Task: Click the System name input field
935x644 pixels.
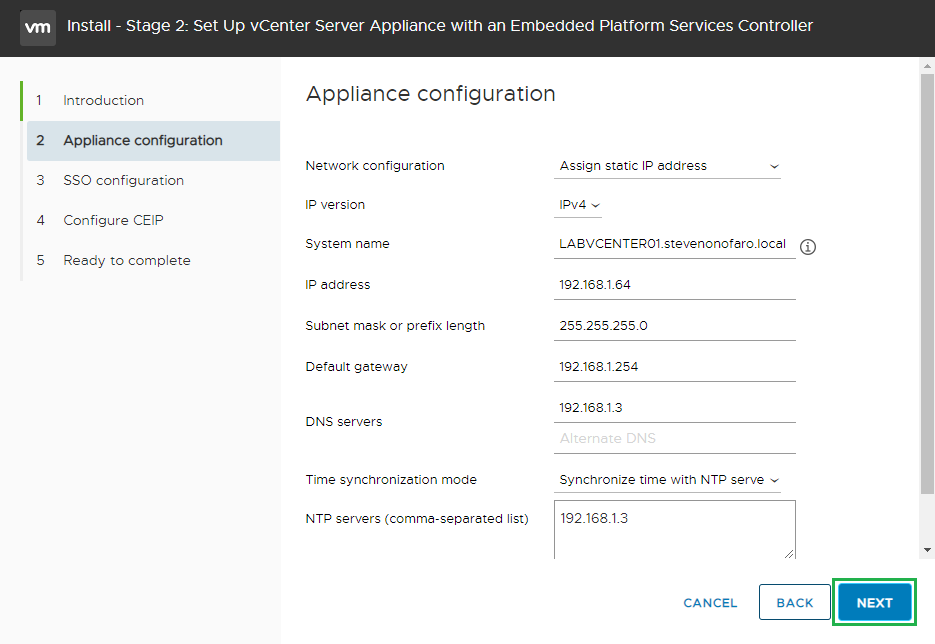Action: [x=674, y=244]
